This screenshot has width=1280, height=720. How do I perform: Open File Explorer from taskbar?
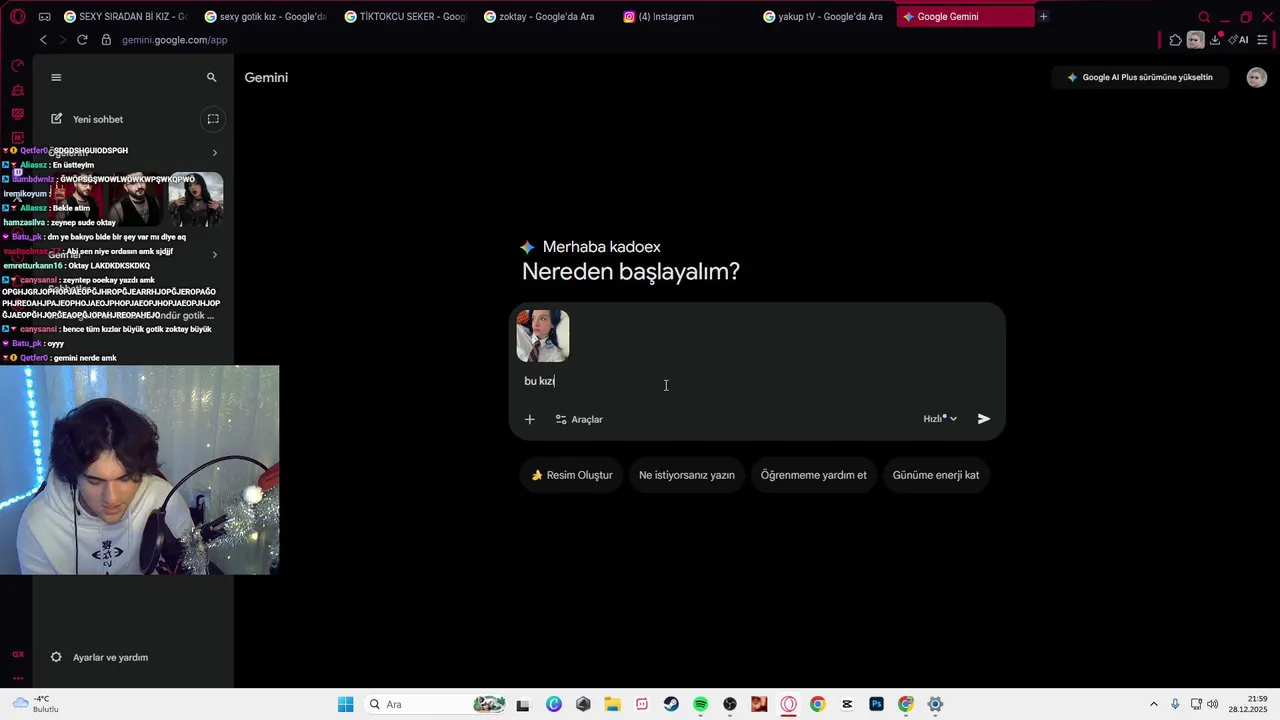[x=612, y=704]
